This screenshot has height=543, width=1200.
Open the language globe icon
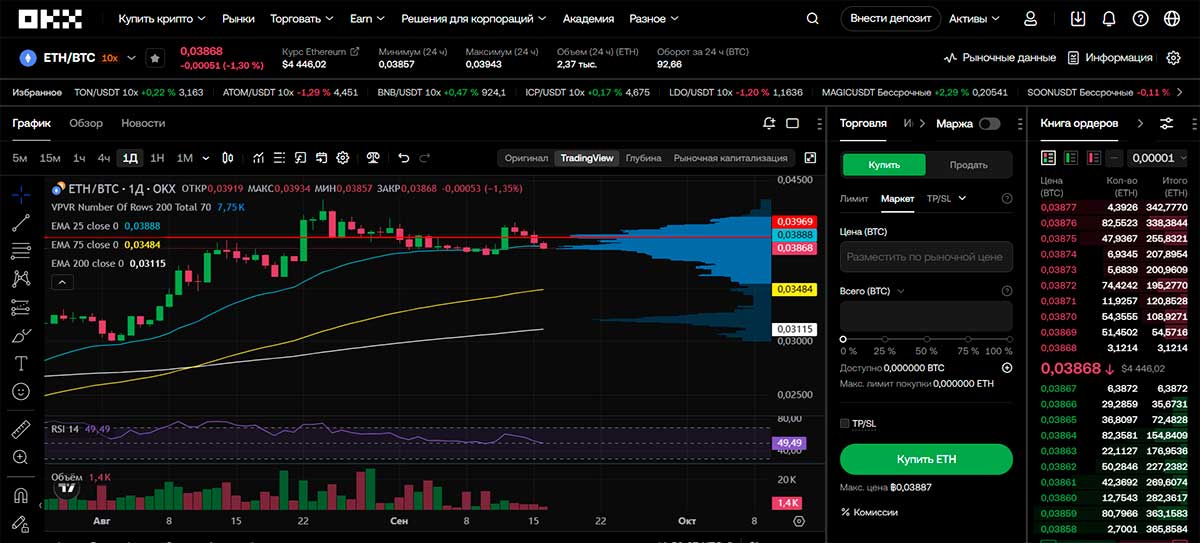(1171, 19)
